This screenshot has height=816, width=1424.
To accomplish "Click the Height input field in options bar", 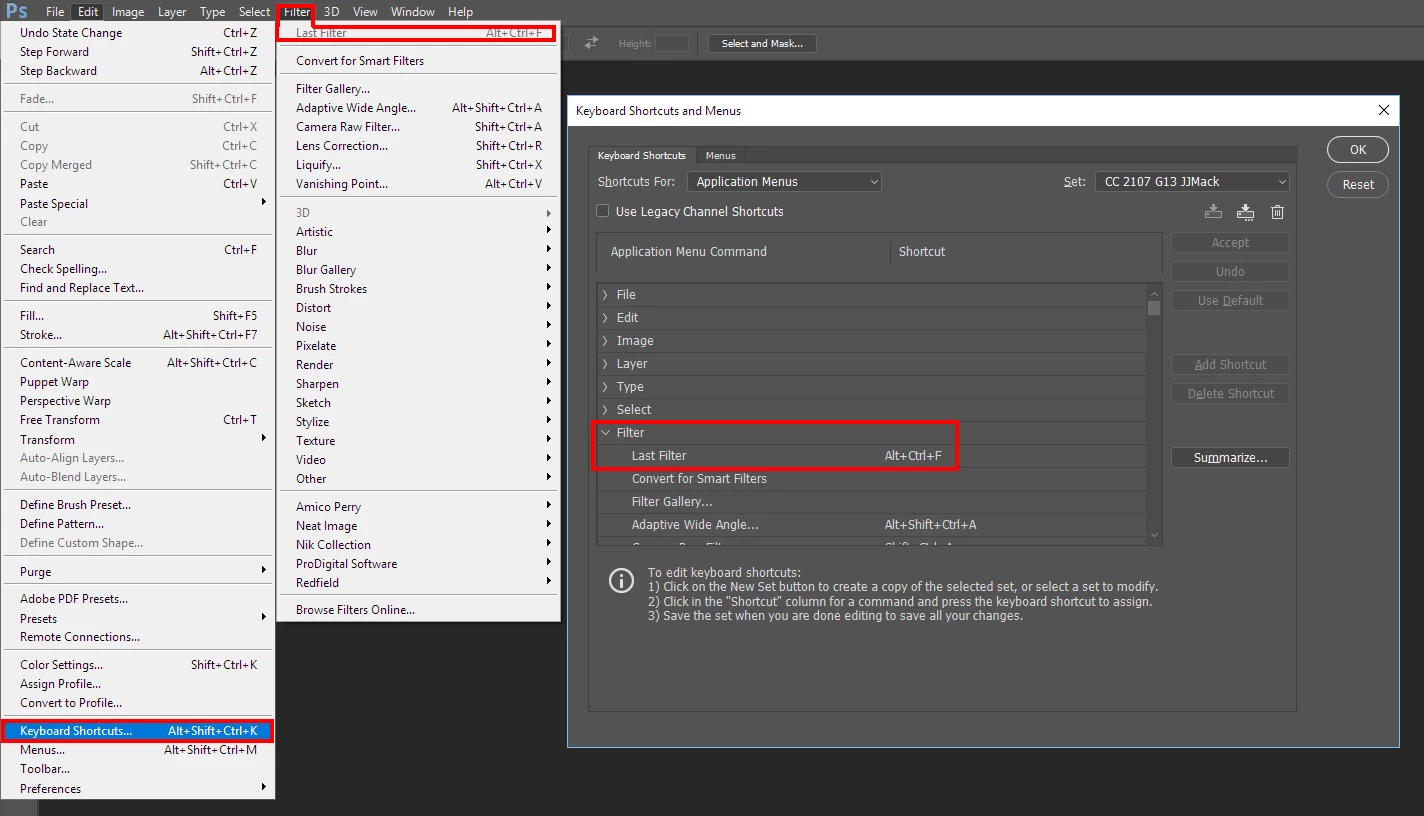I will (672, 44).
